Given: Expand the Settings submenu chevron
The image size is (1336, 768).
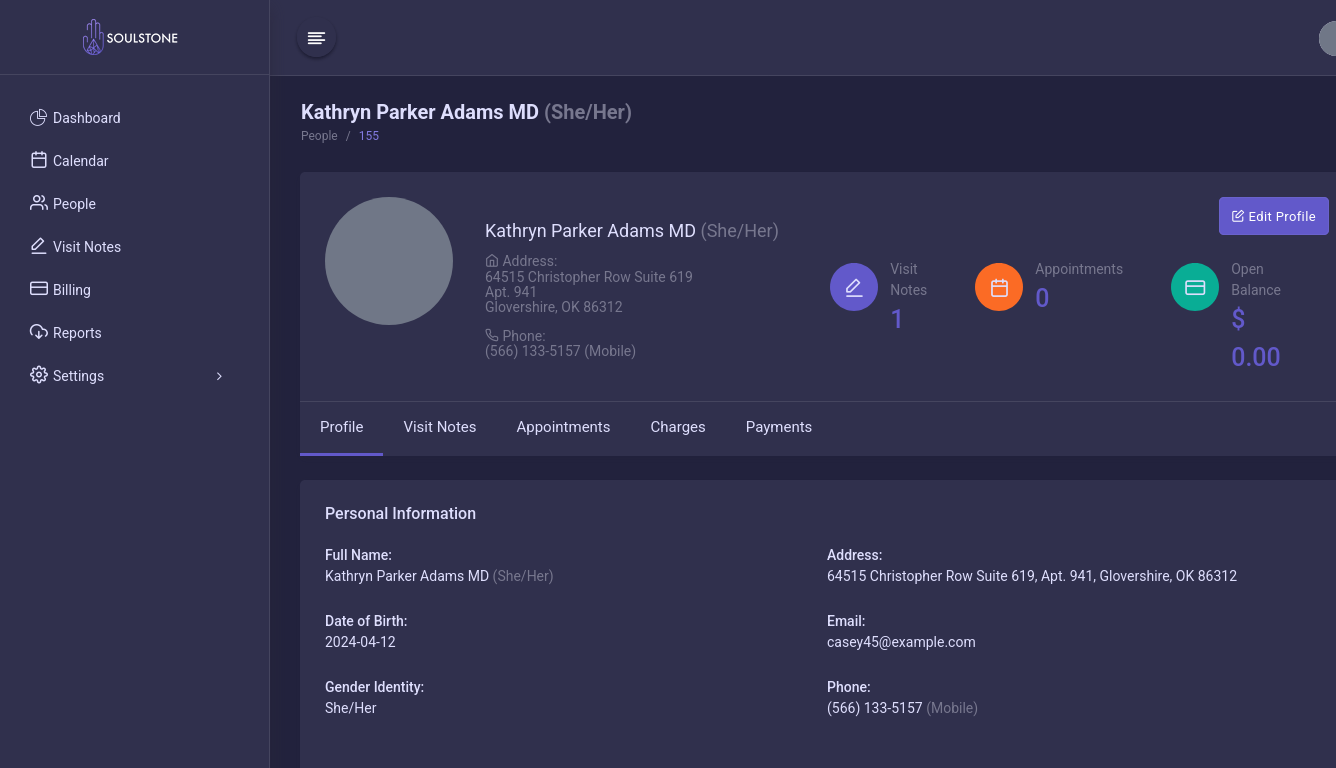Looking at the screenshot, I should point(219,376).
